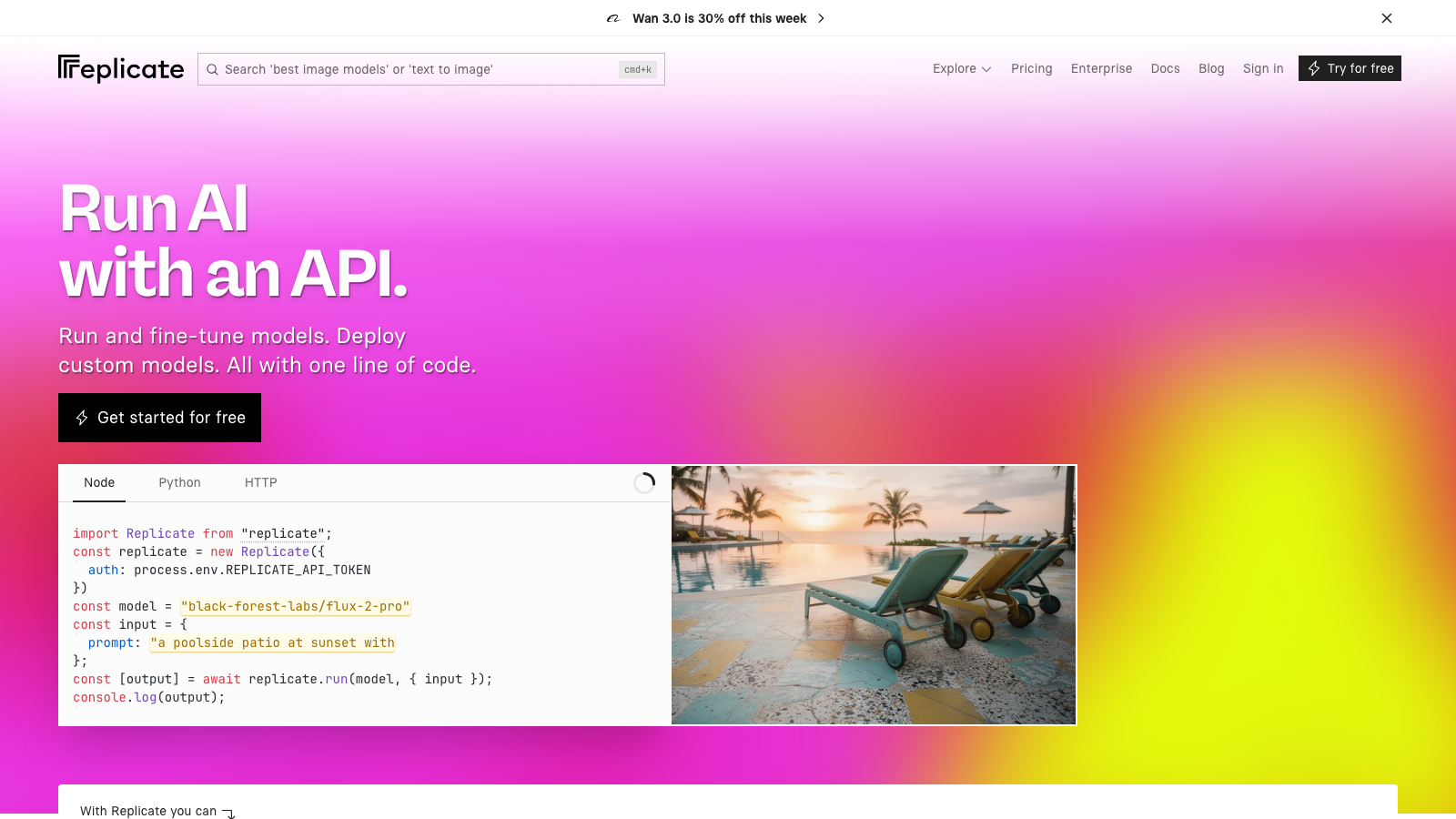Switch to the Python code tab
Viewport: 1456px width, 819px height.
click(x=179, y=483)
